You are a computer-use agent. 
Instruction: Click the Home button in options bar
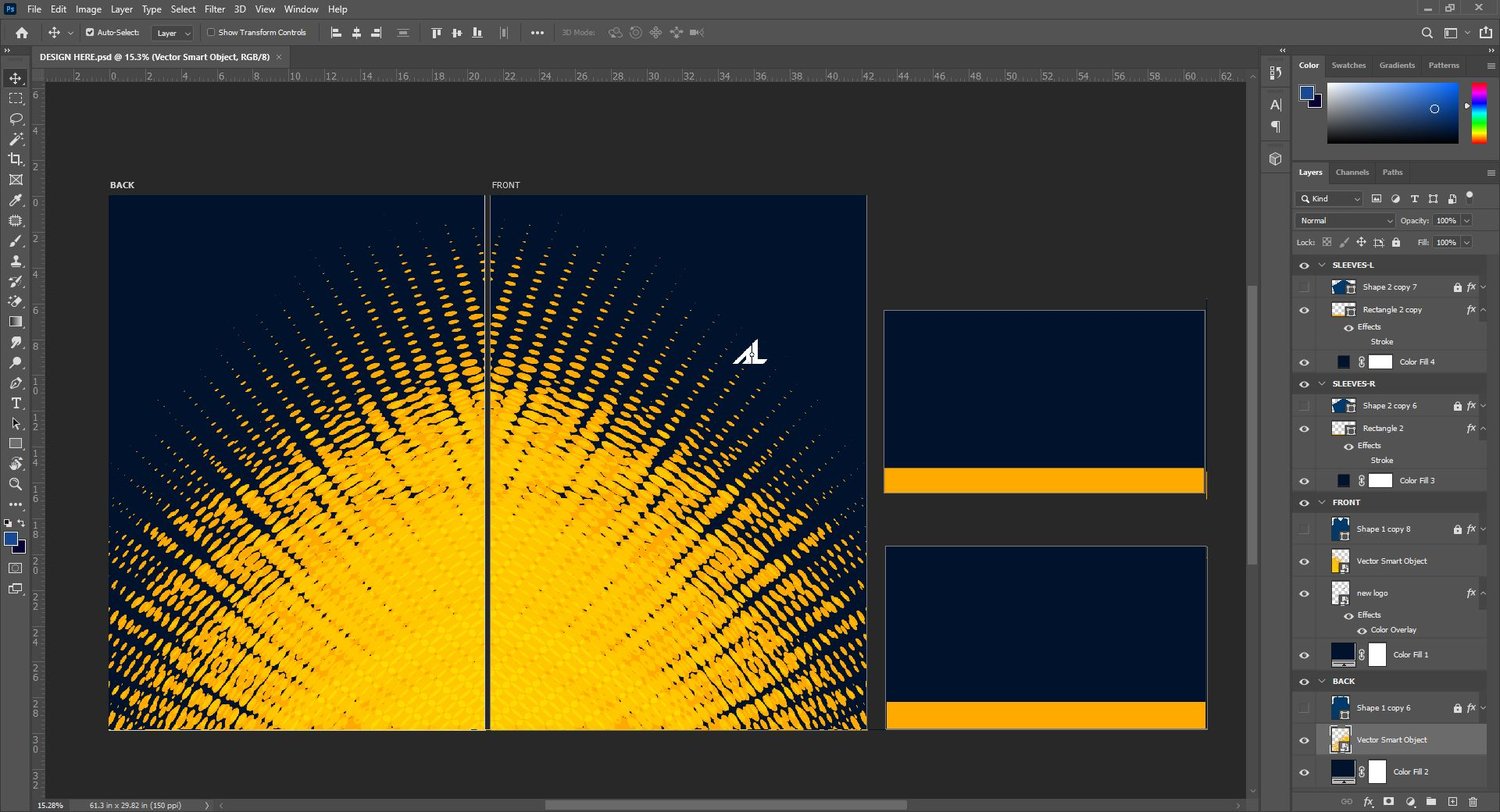coord(22,32)
